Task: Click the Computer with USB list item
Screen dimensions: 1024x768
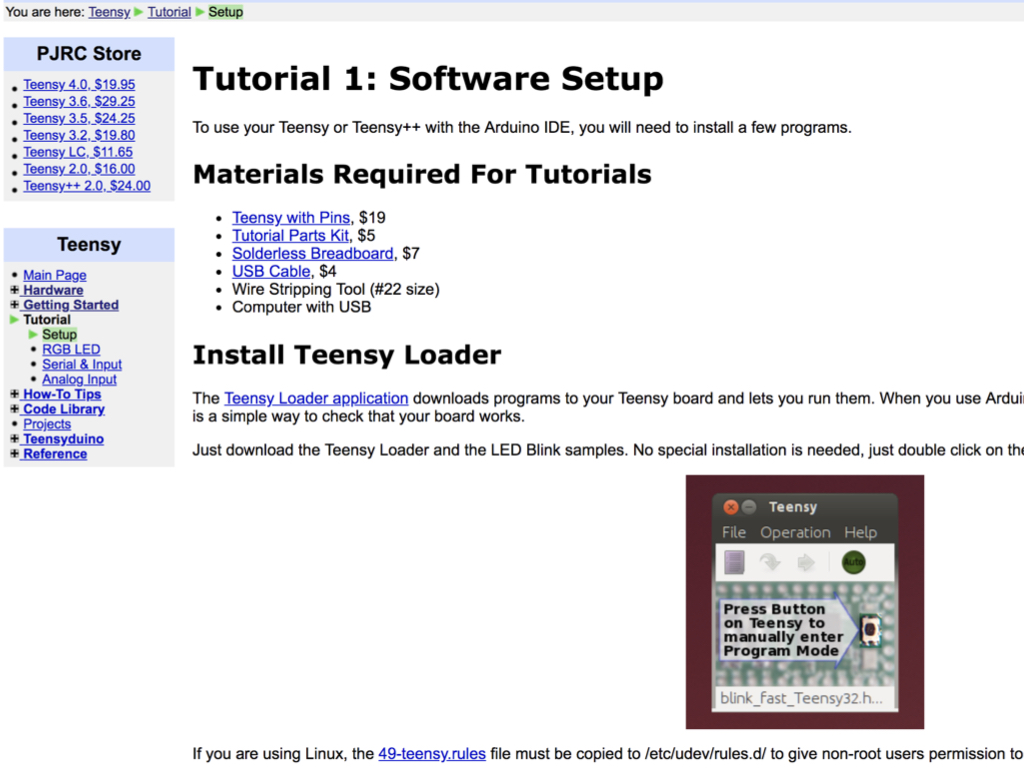Action: [302, 307]
